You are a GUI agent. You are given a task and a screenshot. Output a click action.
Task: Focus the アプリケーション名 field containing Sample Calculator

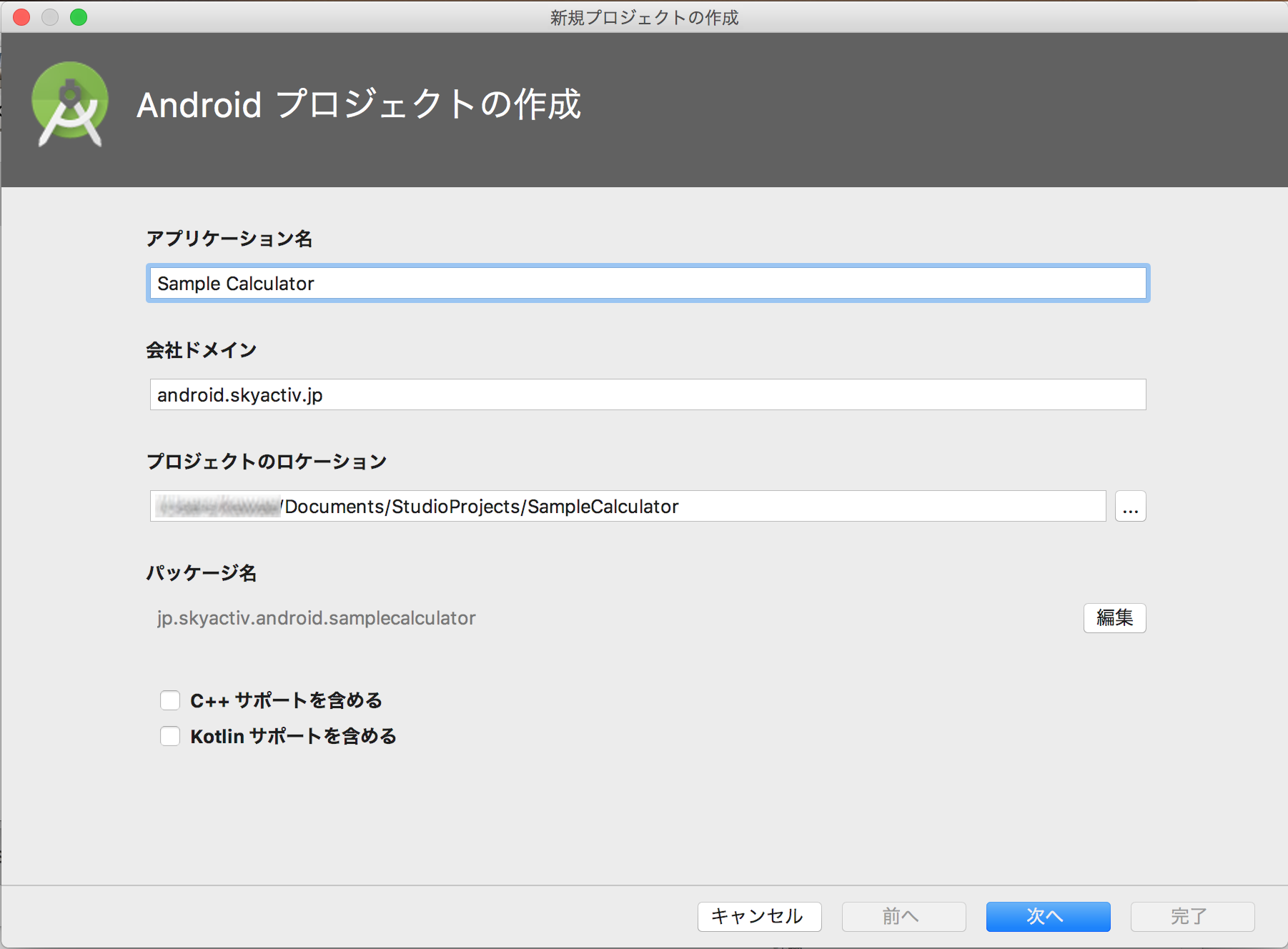click(648, 283)
